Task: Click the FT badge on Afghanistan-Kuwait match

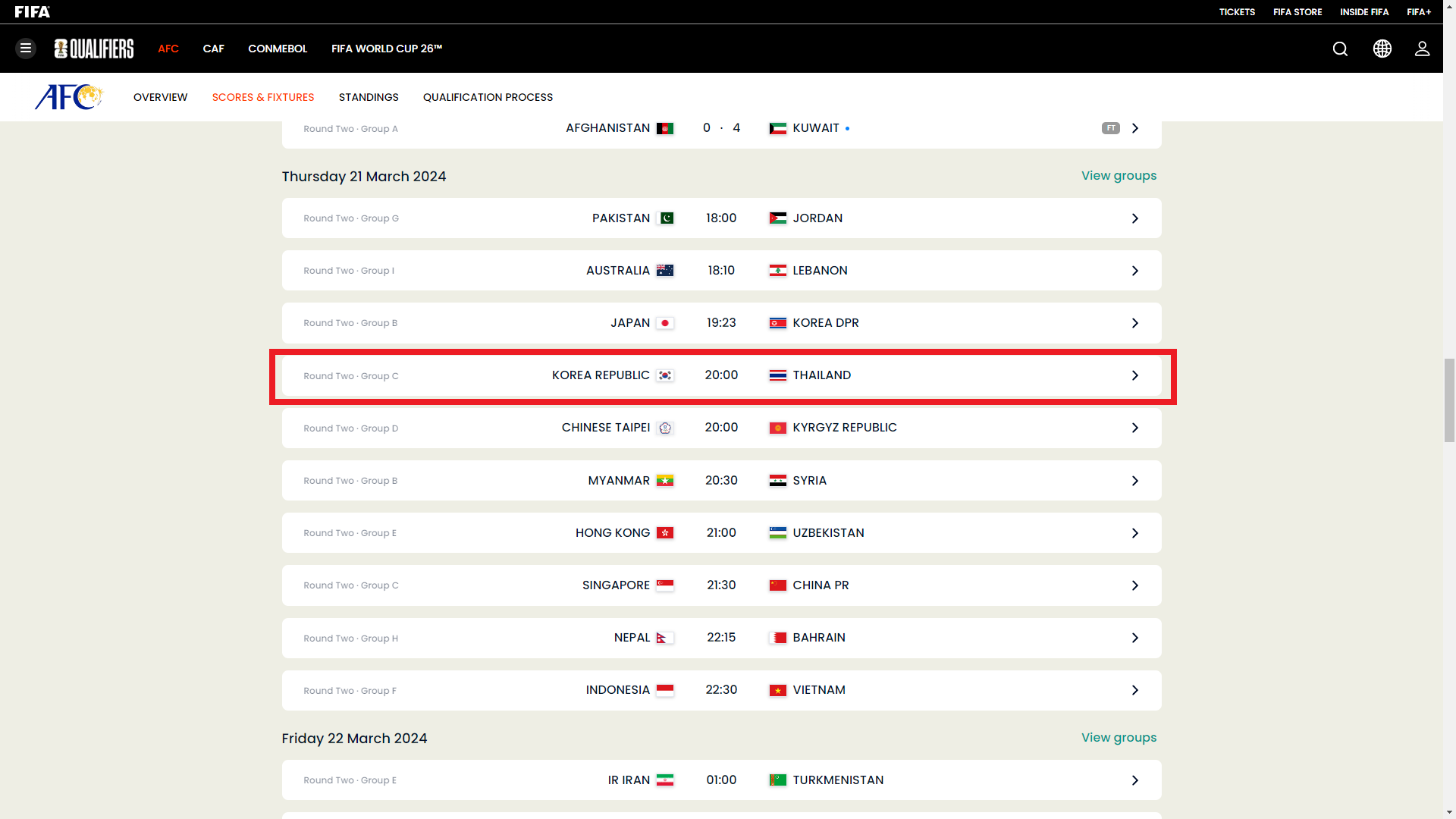Action: (x=1110, y=128)
